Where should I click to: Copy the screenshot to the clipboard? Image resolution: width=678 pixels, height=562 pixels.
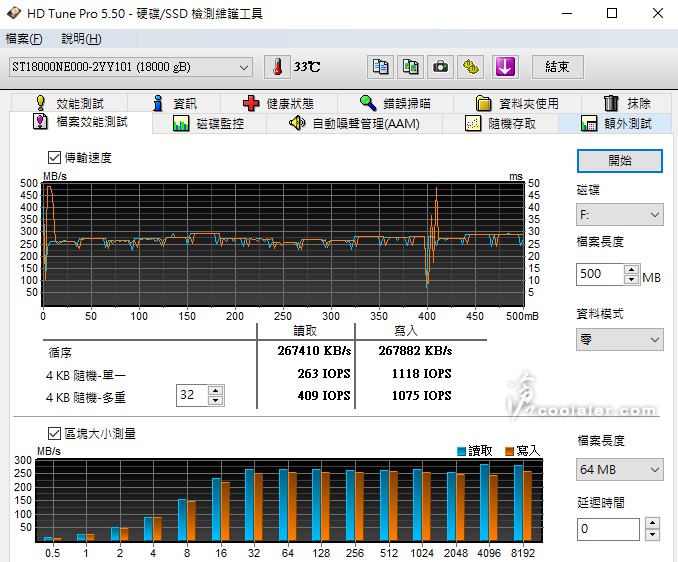tap(410, 67)
